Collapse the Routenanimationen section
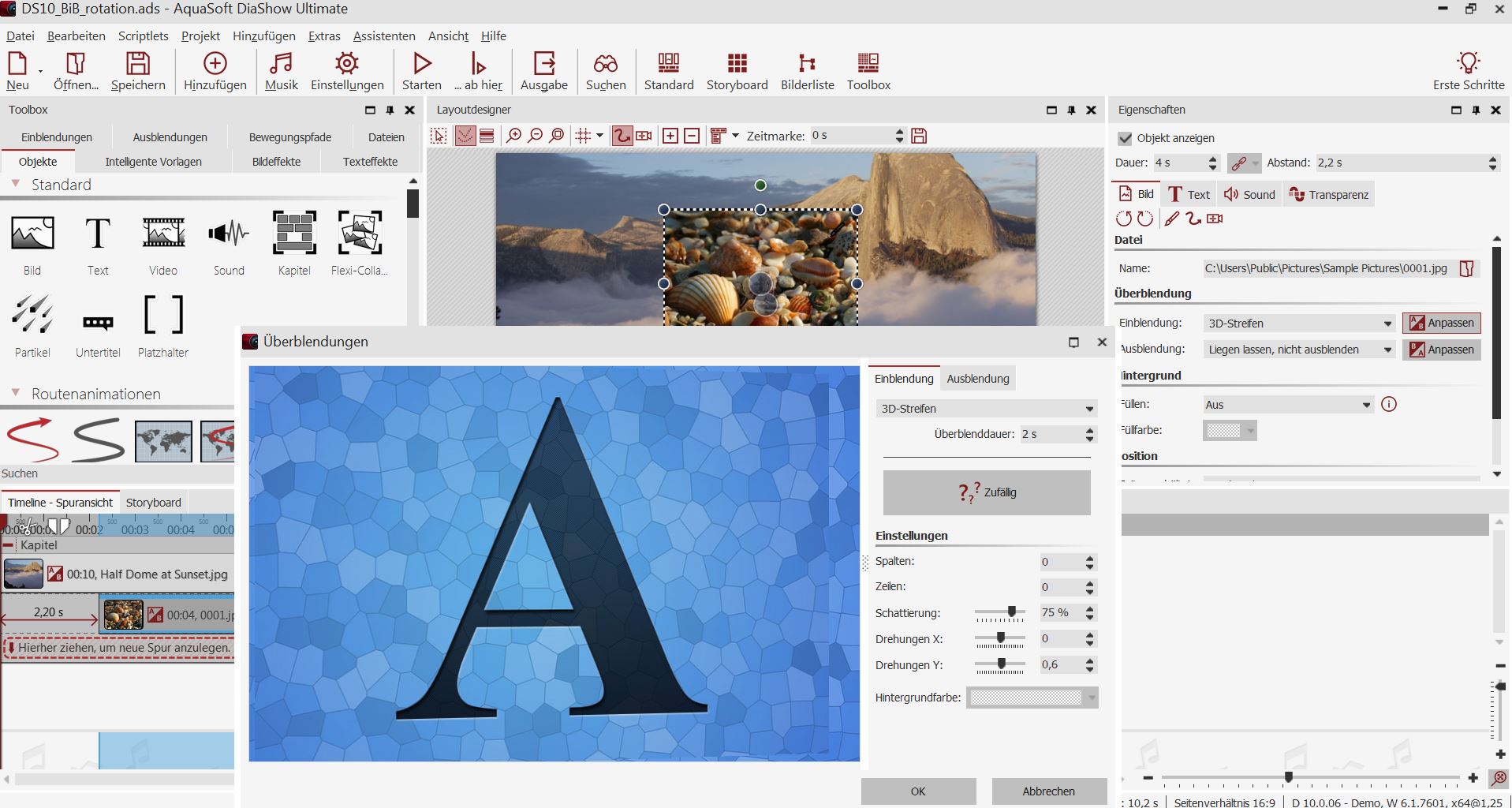The height and width of the screenshot is (808, 1512). pyautogui.click(x=16, y=393)
